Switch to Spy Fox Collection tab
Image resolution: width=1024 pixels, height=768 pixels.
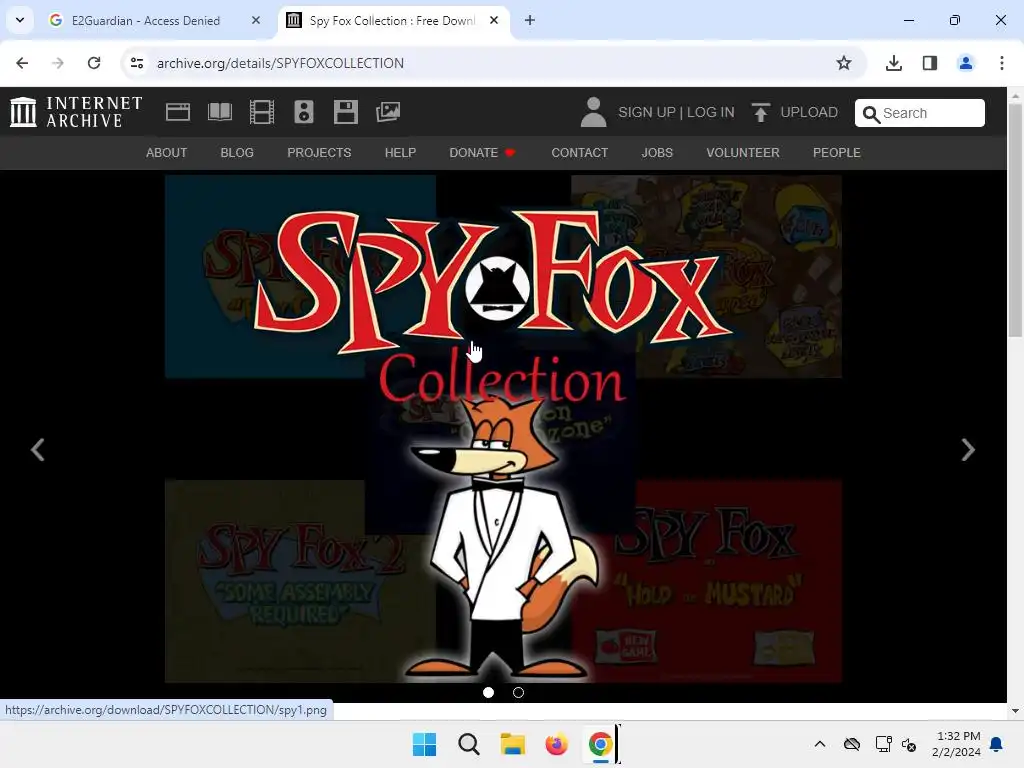point(393,20)
